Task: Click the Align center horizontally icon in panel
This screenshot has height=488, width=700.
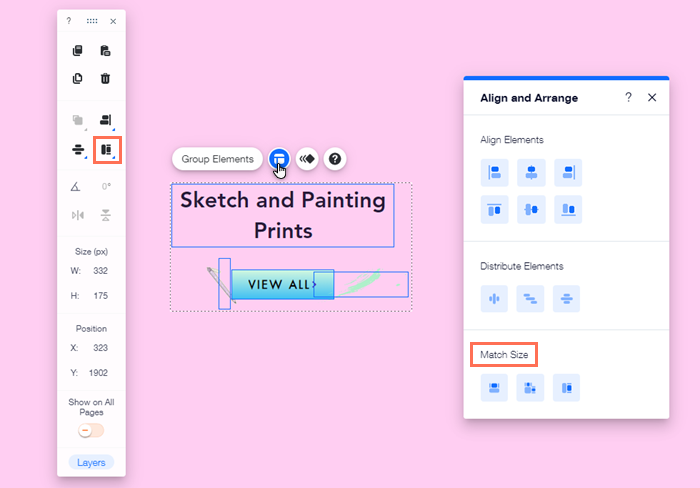Action: coord(531,172)
